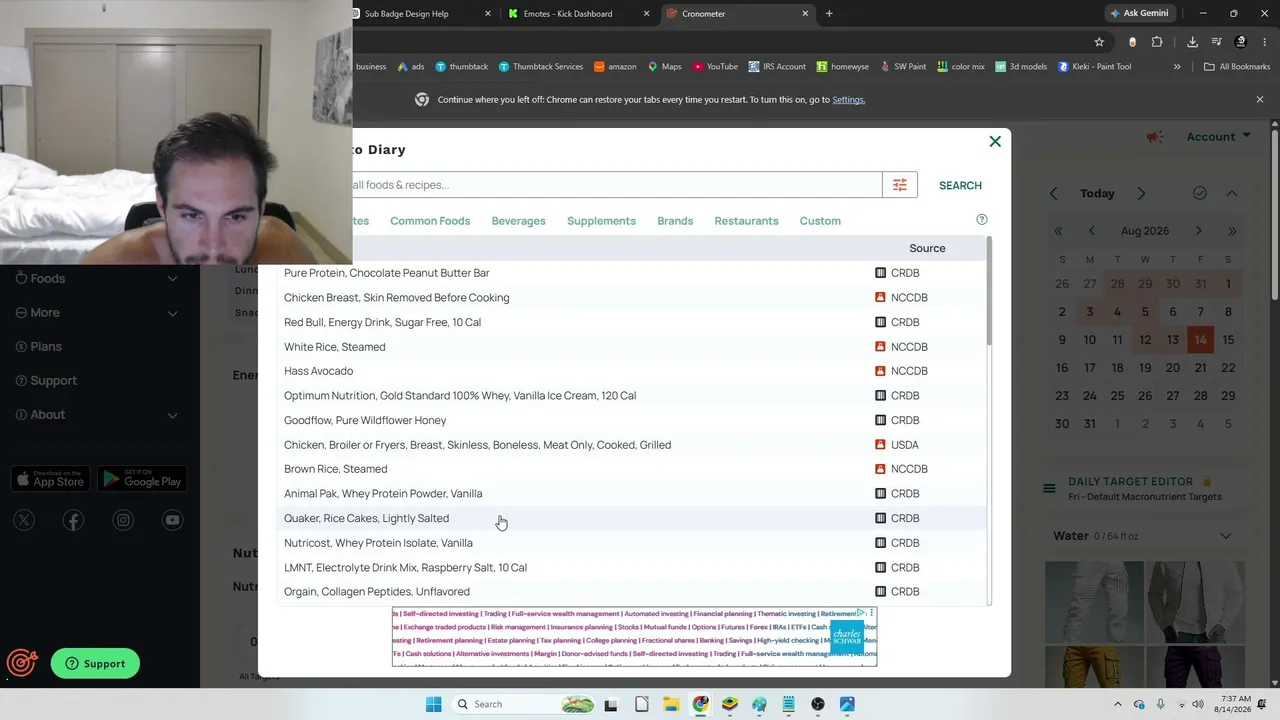This screenshot has height=720, width=1280.
Task: Jump back one year in the calendar
Action: (x=1059, y=231)
